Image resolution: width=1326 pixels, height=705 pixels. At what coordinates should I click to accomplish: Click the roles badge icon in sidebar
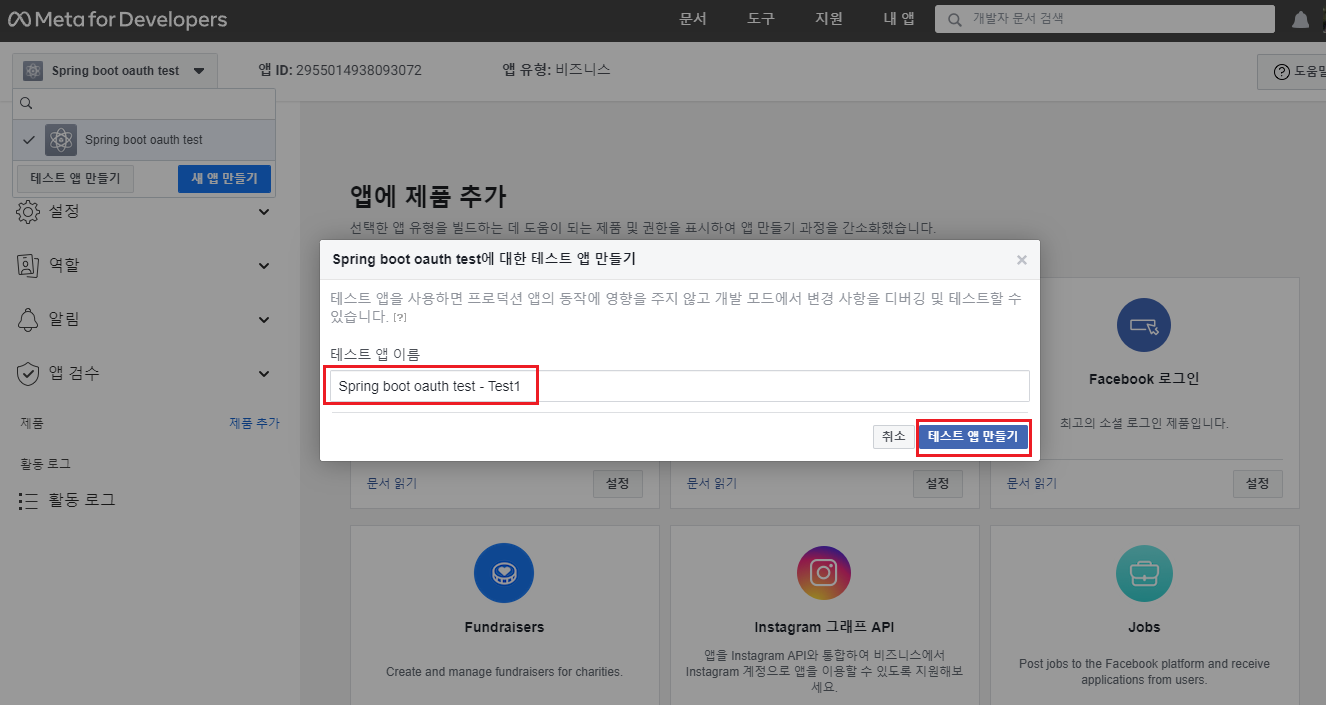[28, 265]
